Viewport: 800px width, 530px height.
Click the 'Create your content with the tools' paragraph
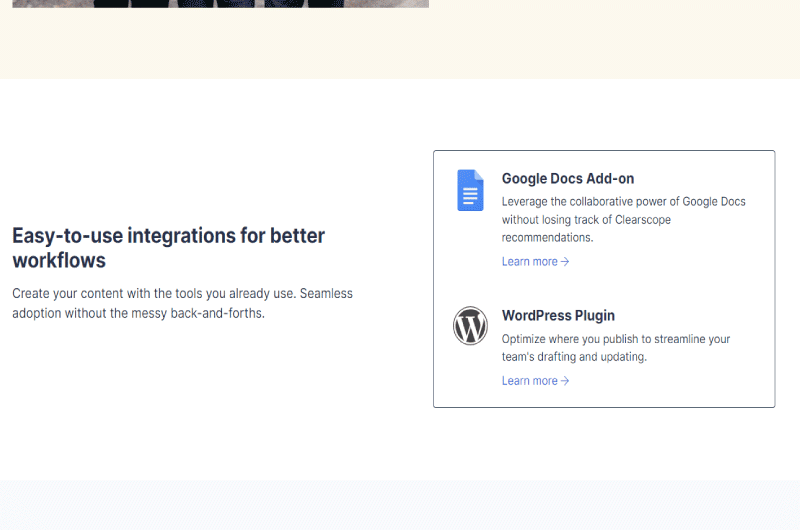pos(182,304)
